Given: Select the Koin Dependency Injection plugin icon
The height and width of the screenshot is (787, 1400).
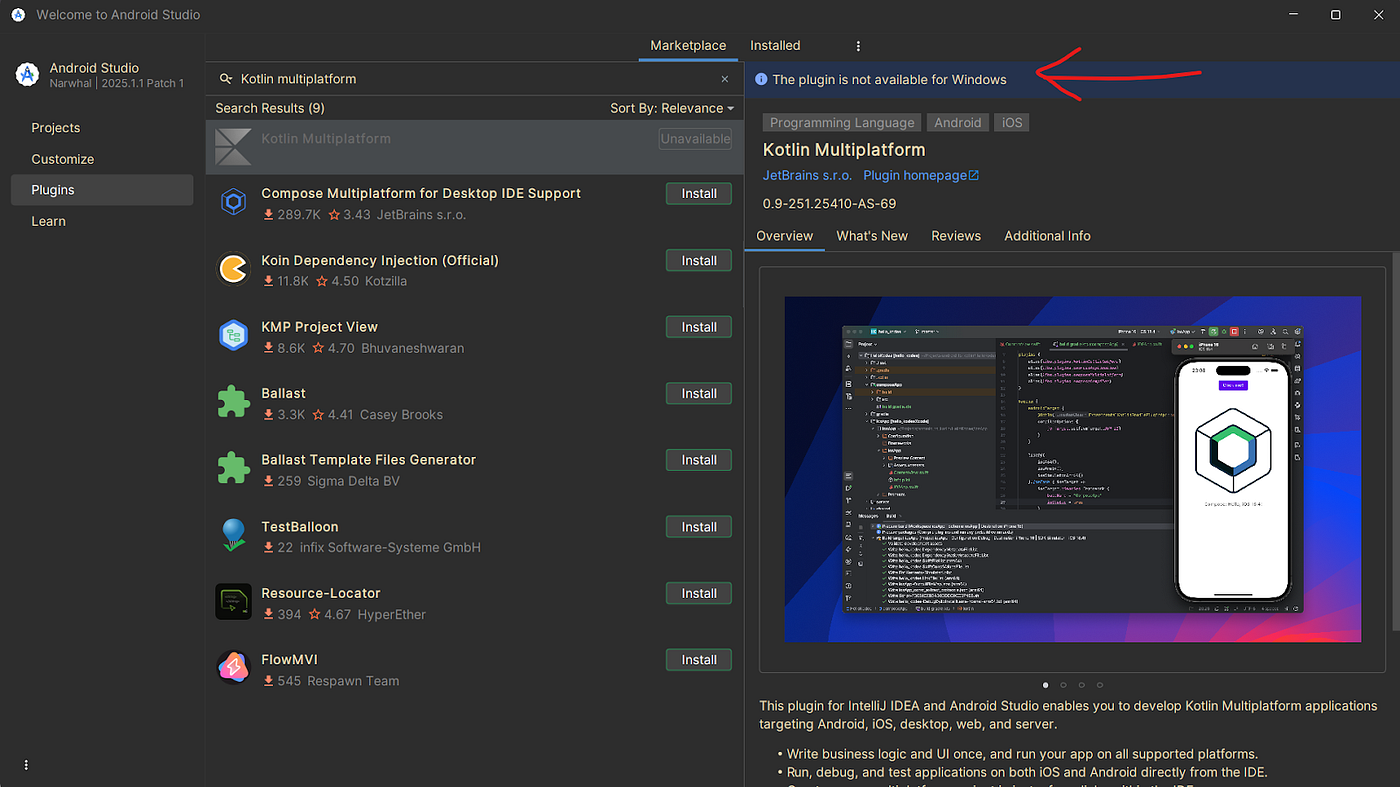Looking at the screenshot, I should click(x=233, y=269).
